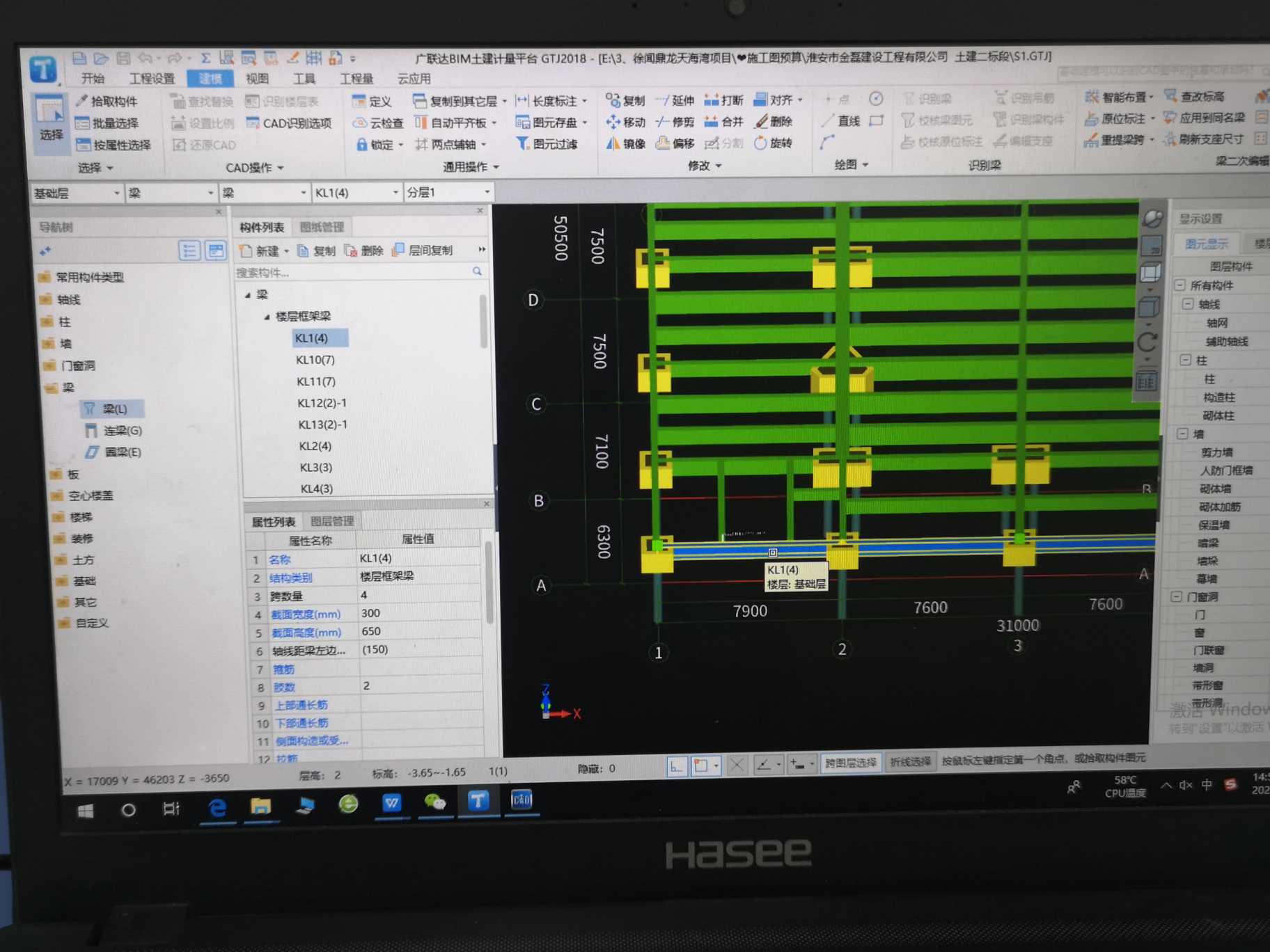Switch to 图层管理 tab
Screen dimensions: 1270x952
click(332, 521)
